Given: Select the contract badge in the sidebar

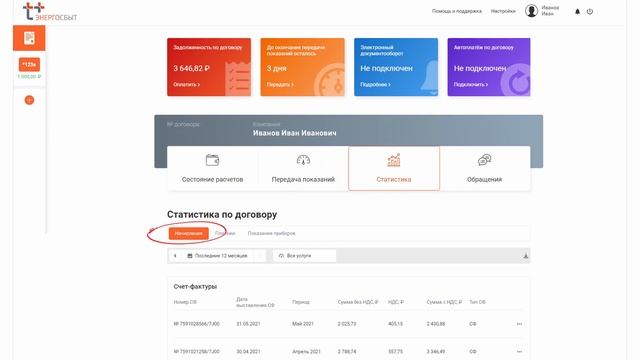Looking at the screenshot, I should [29, 64].
